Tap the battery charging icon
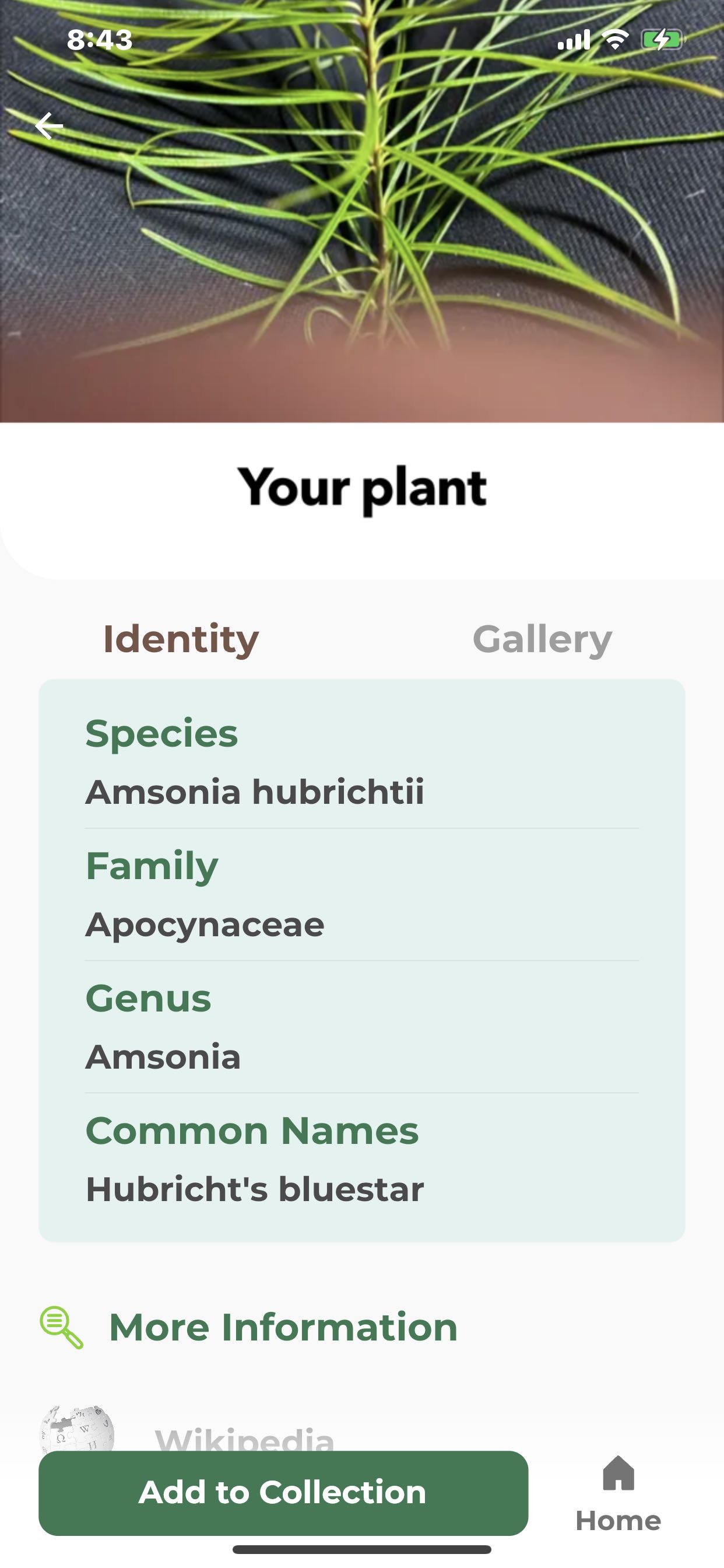Viewport: 724px width, 1568px height. click(x=662, y=40)
